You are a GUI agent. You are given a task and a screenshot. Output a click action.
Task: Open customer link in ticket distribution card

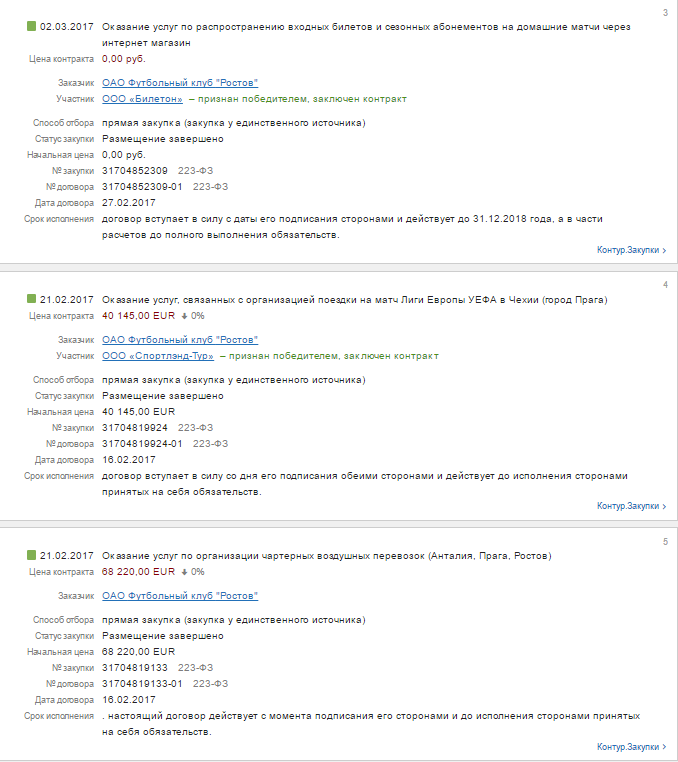(x=180, y=83)
